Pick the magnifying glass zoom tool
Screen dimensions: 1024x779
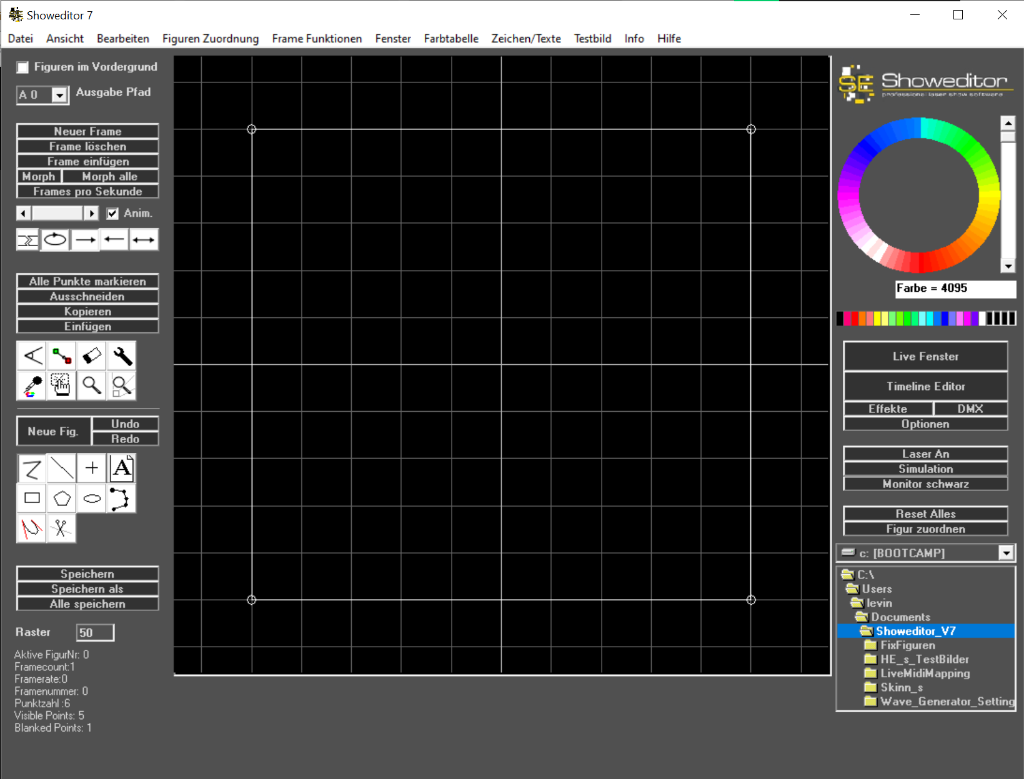92,385
